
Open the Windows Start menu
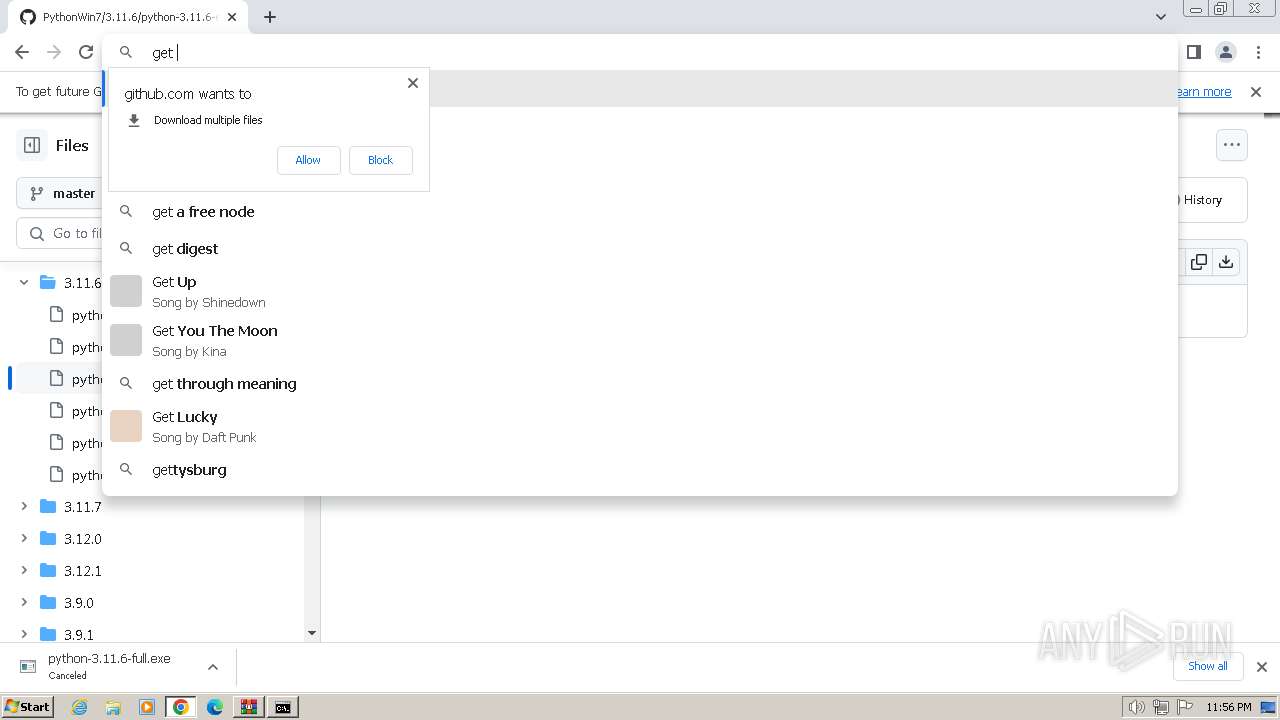27,707
